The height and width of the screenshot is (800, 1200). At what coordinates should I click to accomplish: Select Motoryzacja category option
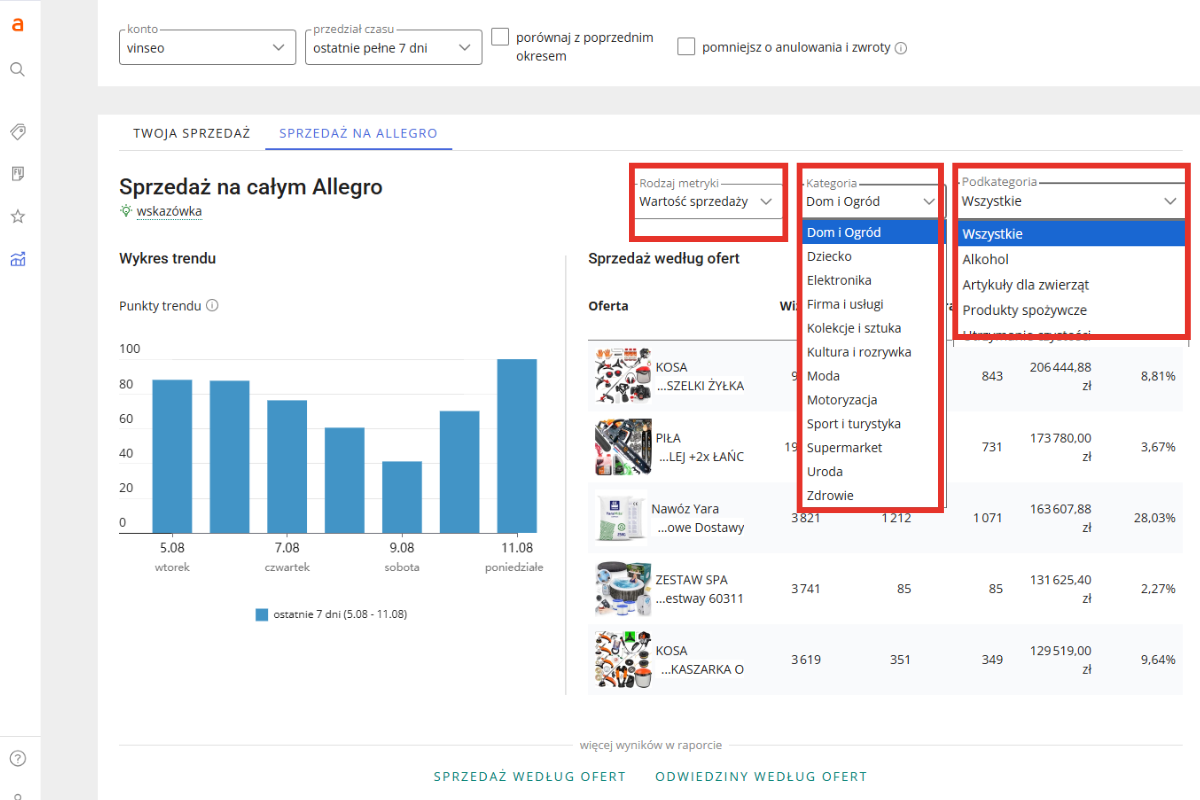[x=870, y=400]
